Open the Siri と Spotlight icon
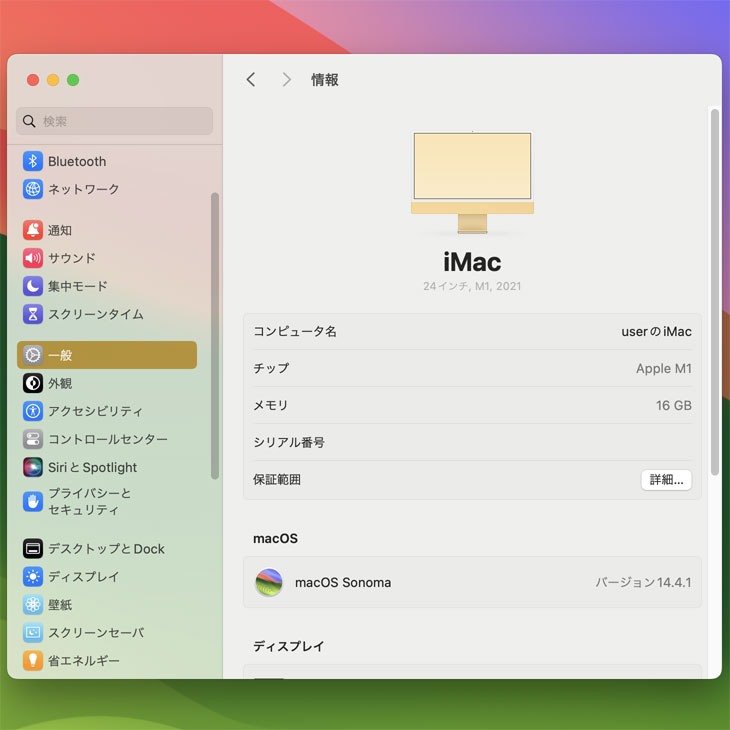The image size is (730, 730). click(x=33, y=467)
